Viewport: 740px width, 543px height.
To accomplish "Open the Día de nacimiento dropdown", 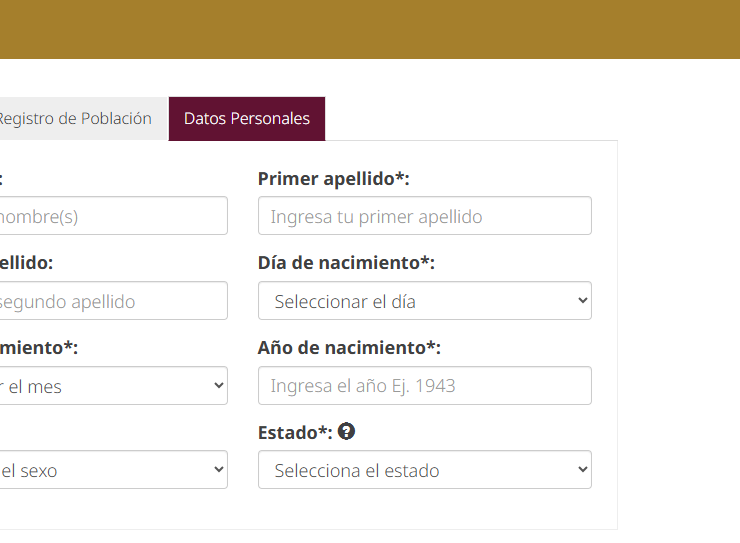I will click(x=425, y=301).
